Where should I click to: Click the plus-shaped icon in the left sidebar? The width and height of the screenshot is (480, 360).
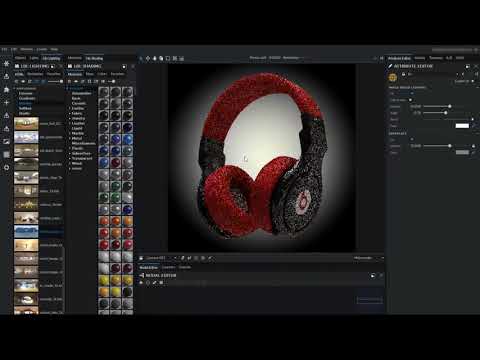point(6,103)
